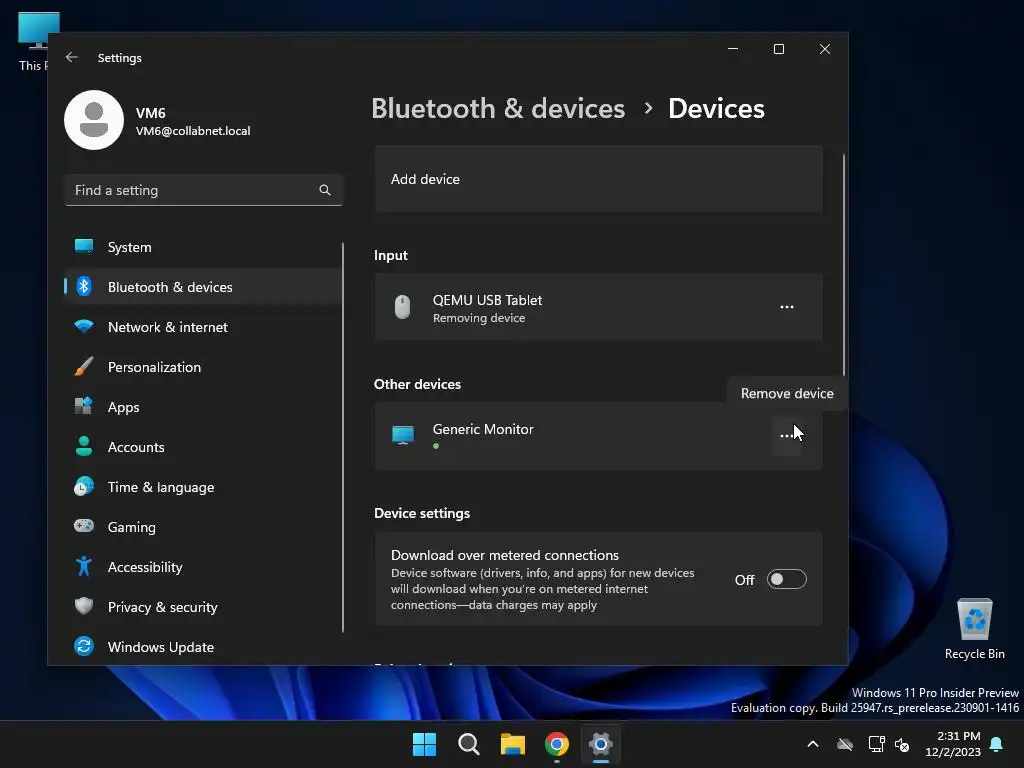Click the Generic Monitor display icon
The image size is (1024, 768).
coord(403,435)
